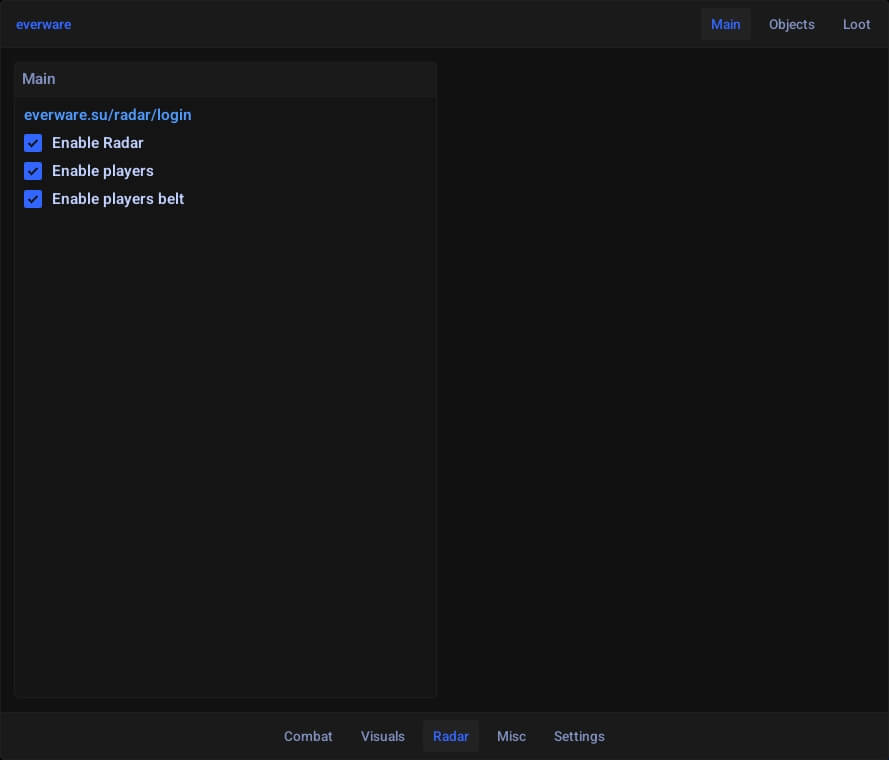
Task: Select the Main tab in header
Action: pos(725,24)
